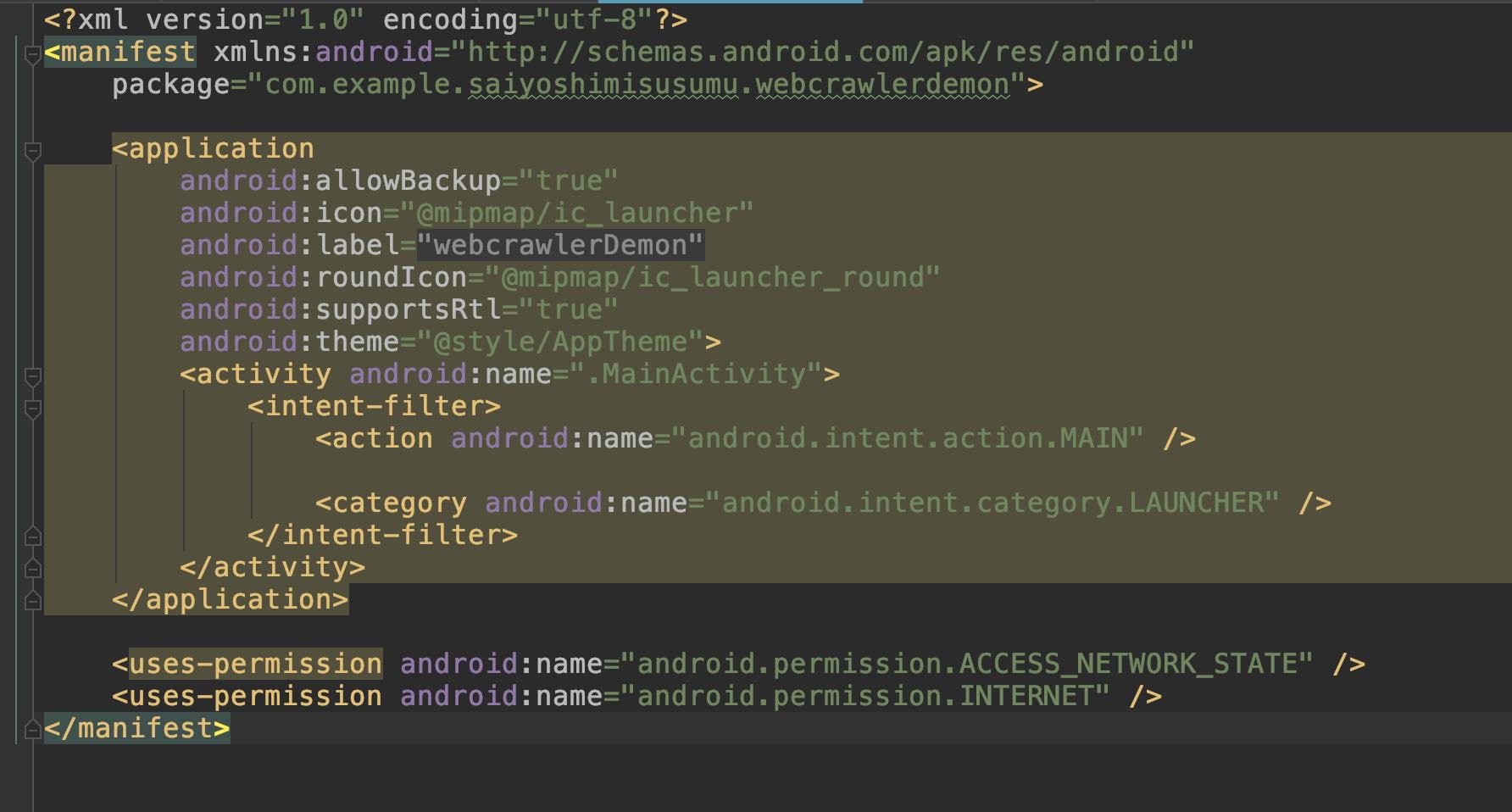Click fold marker beside closing application tag
This screenshot has height=812, width=1512.
pos(32,599)
